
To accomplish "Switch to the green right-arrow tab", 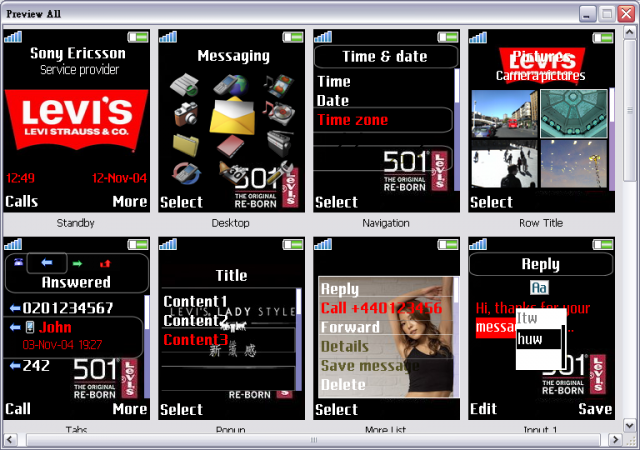I will pyautogui.click(x=77, y=263).
